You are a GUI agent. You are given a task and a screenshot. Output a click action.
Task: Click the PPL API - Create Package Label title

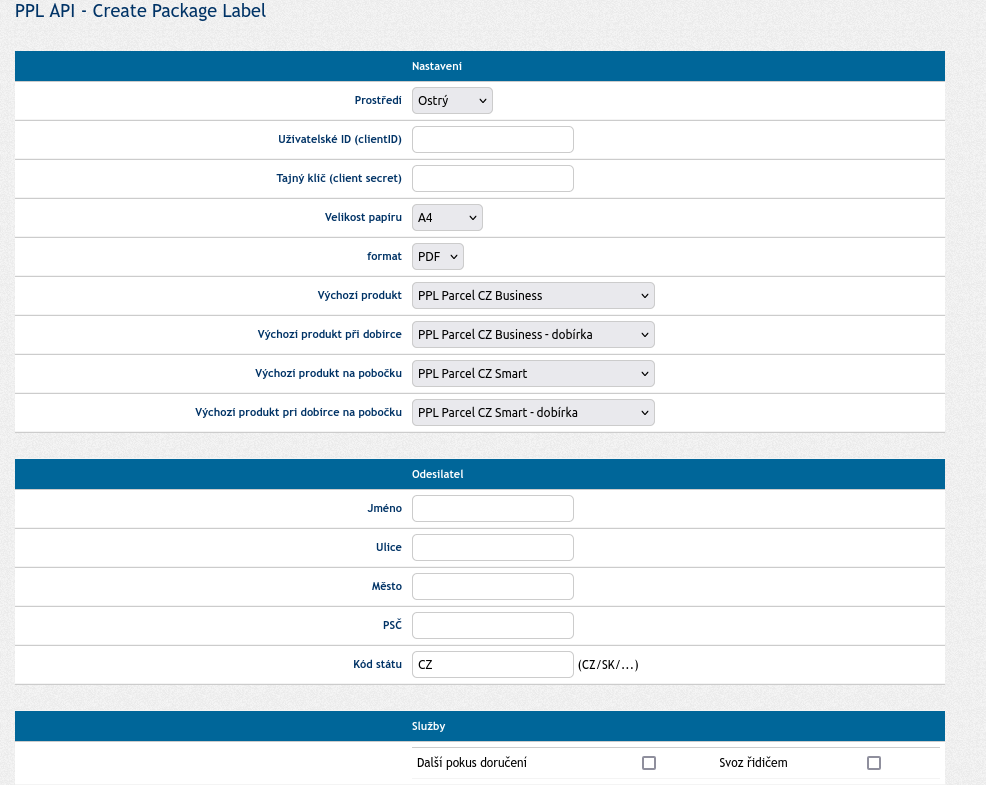click(x=140, y=12)
